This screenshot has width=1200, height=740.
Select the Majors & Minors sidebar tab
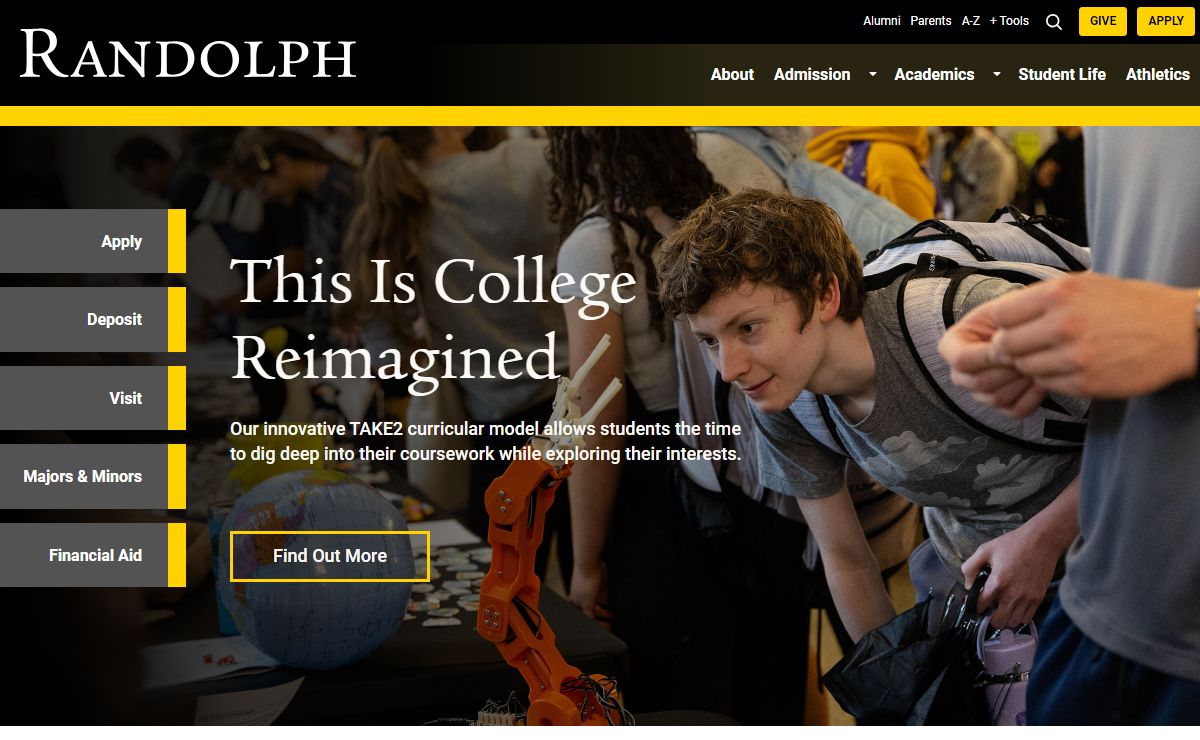click(93, 476)
